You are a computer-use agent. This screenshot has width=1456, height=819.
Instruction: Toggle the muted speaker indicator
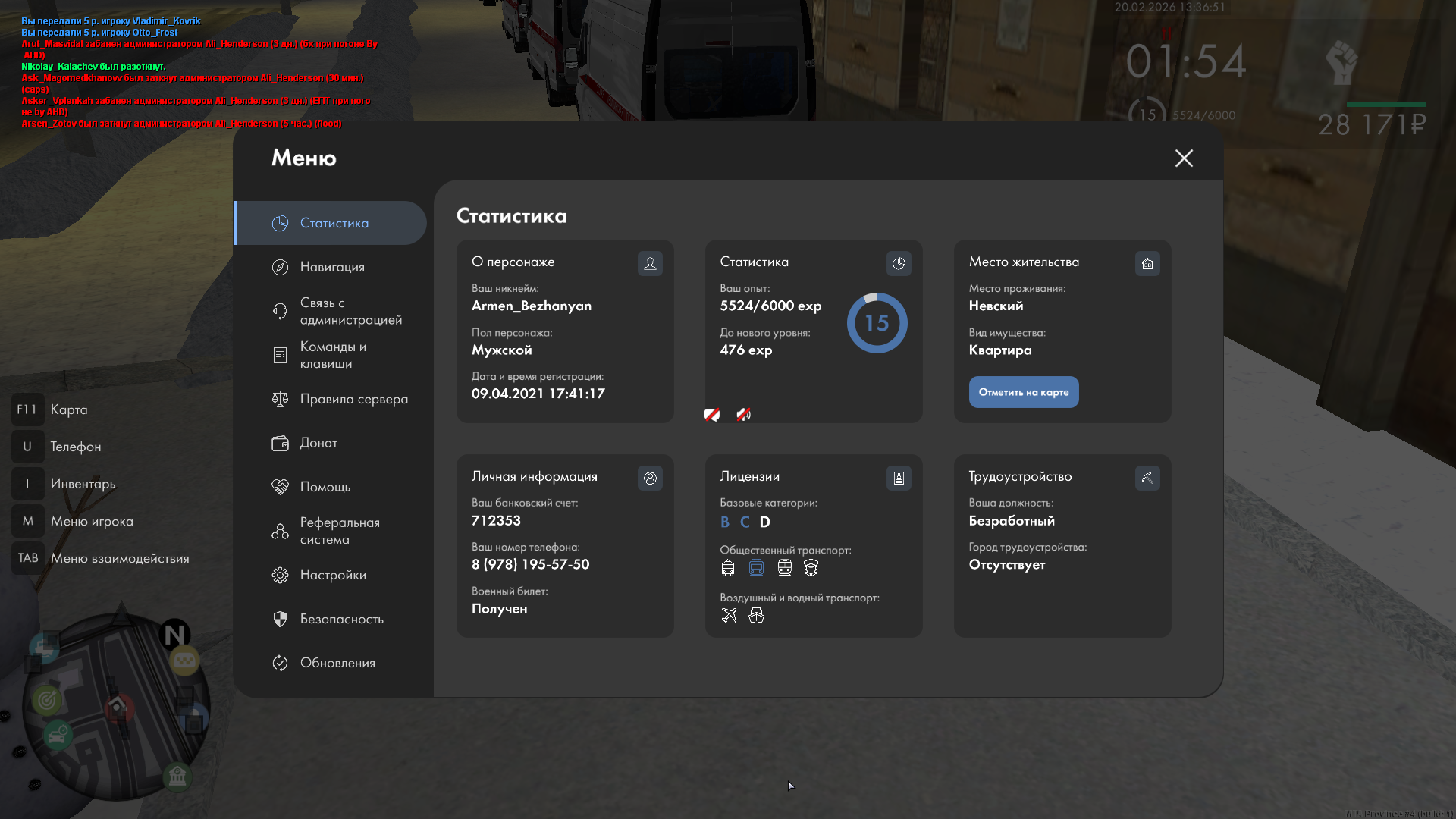point(743,414)
